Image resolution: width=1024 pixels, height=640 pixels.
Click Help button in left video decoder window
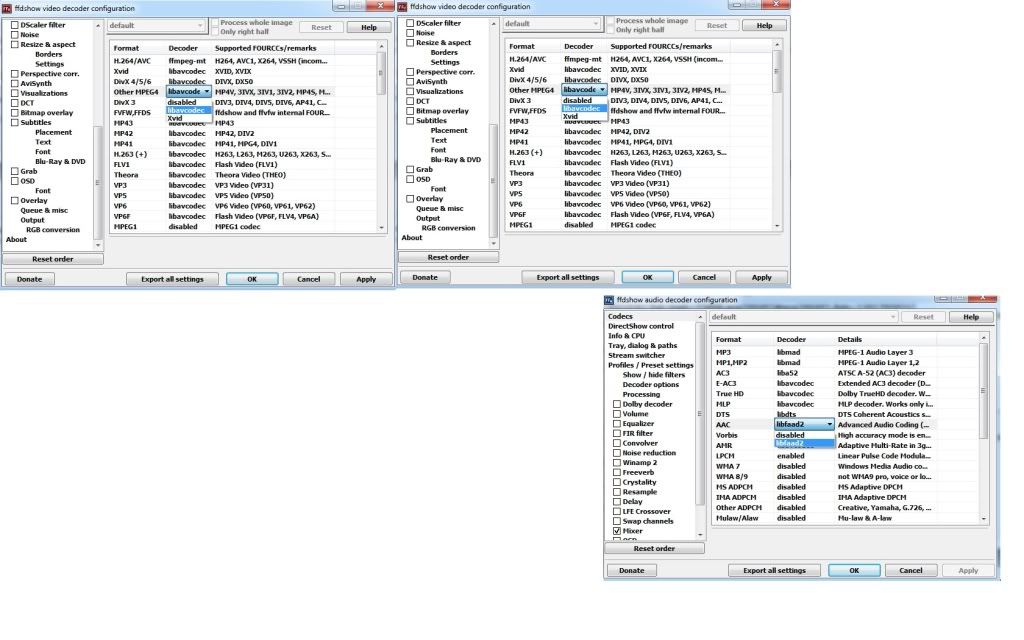[369, 27]
